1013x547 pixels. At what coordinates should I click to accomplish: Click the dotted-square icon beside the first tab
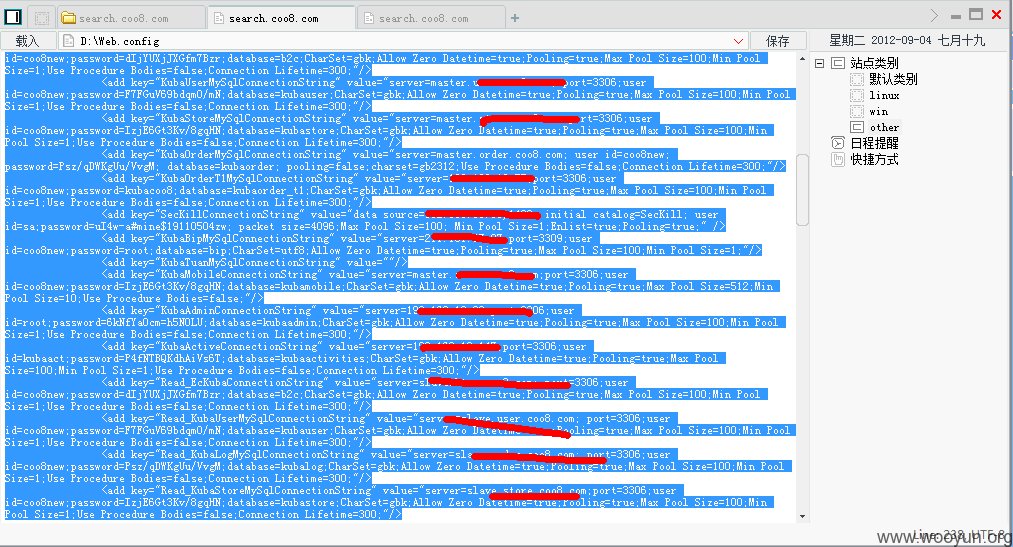pos(41,18)
